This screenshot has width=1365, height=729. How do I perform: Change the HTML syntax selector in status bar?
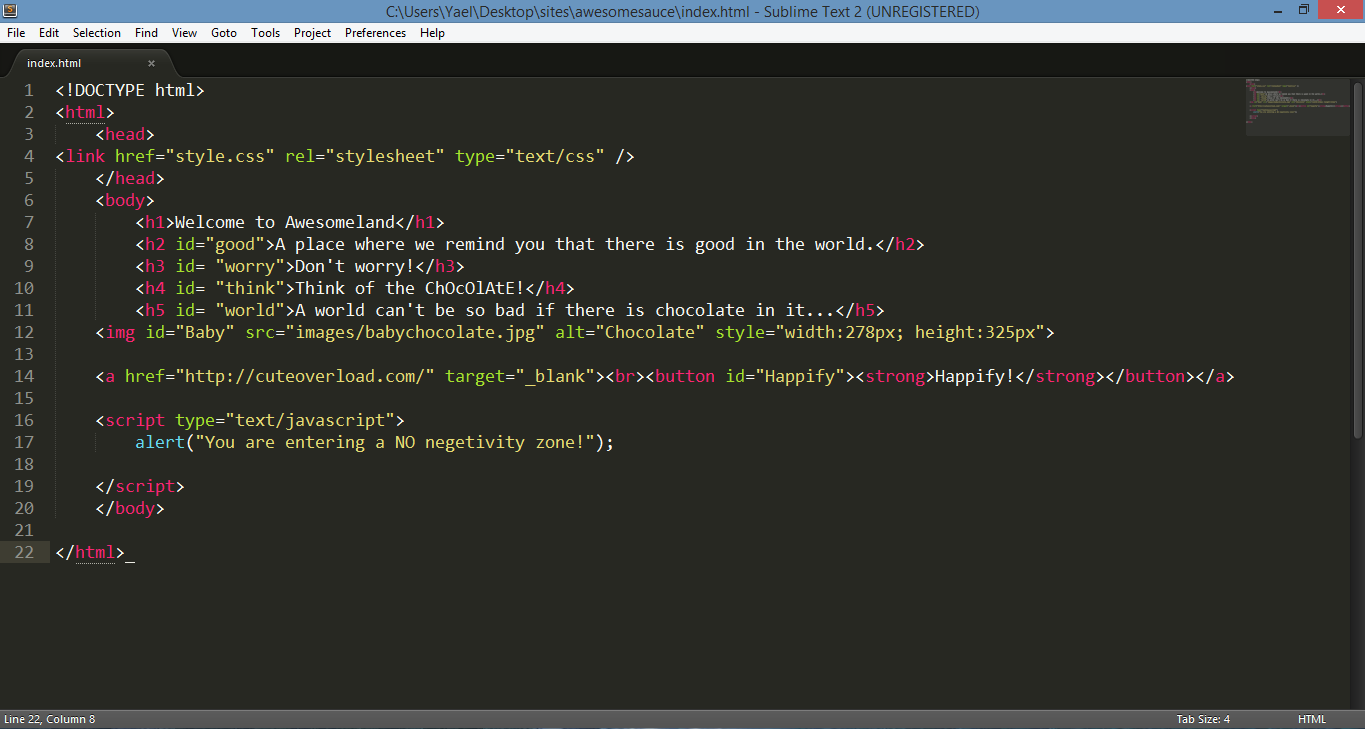pos(1312,720)
